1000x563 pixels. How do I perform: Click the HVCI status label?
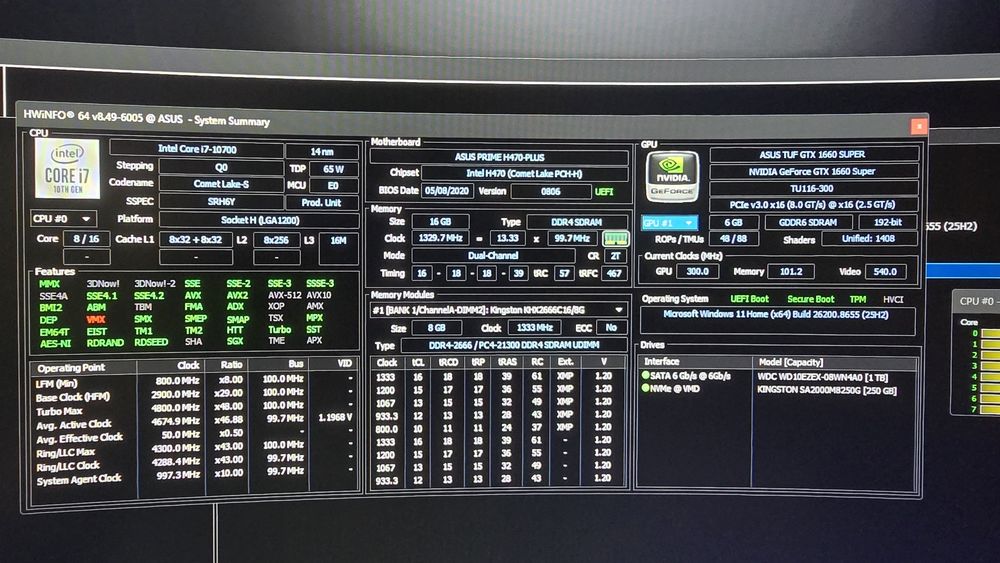point(893,299)
